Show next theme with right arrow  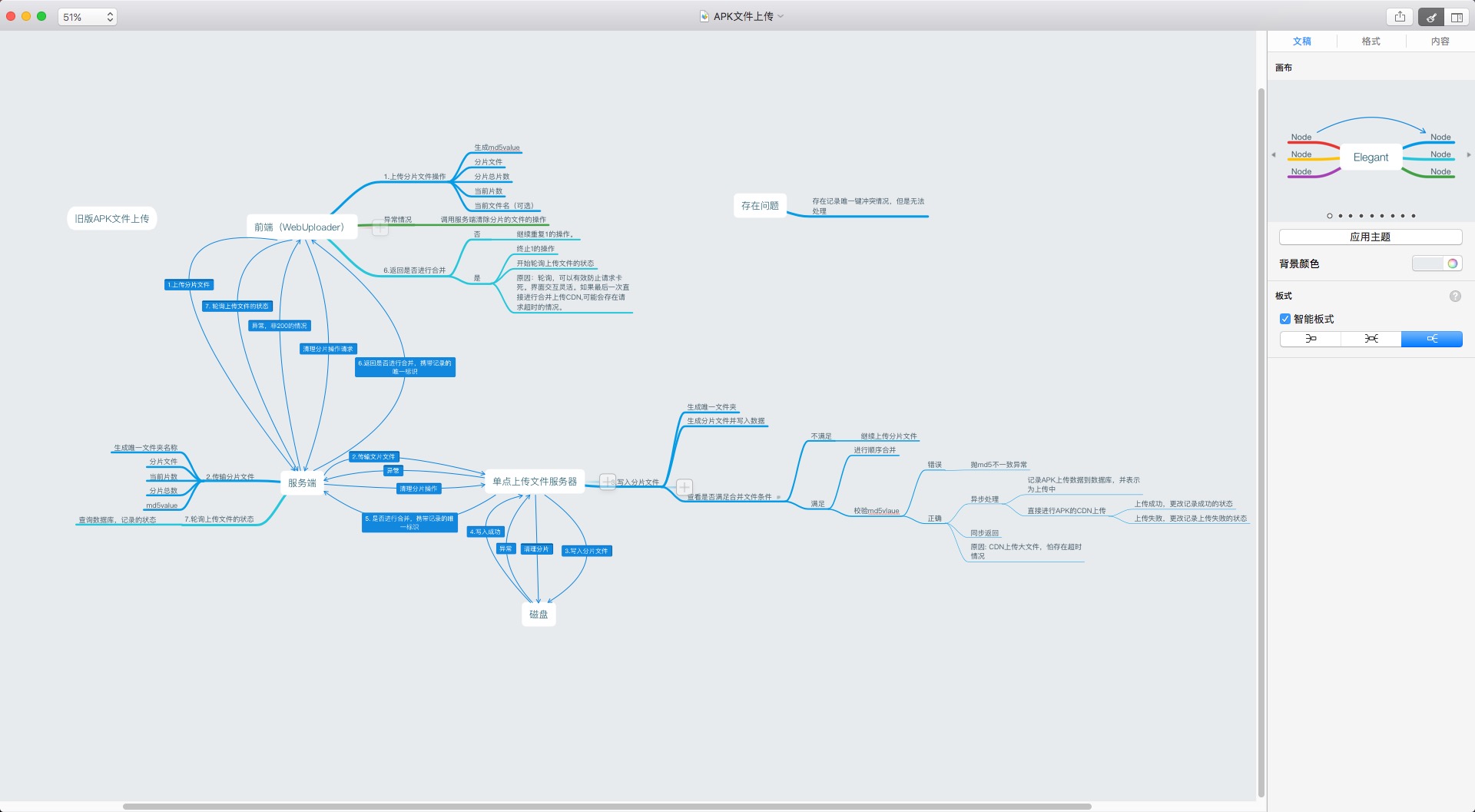[1468, 154]
